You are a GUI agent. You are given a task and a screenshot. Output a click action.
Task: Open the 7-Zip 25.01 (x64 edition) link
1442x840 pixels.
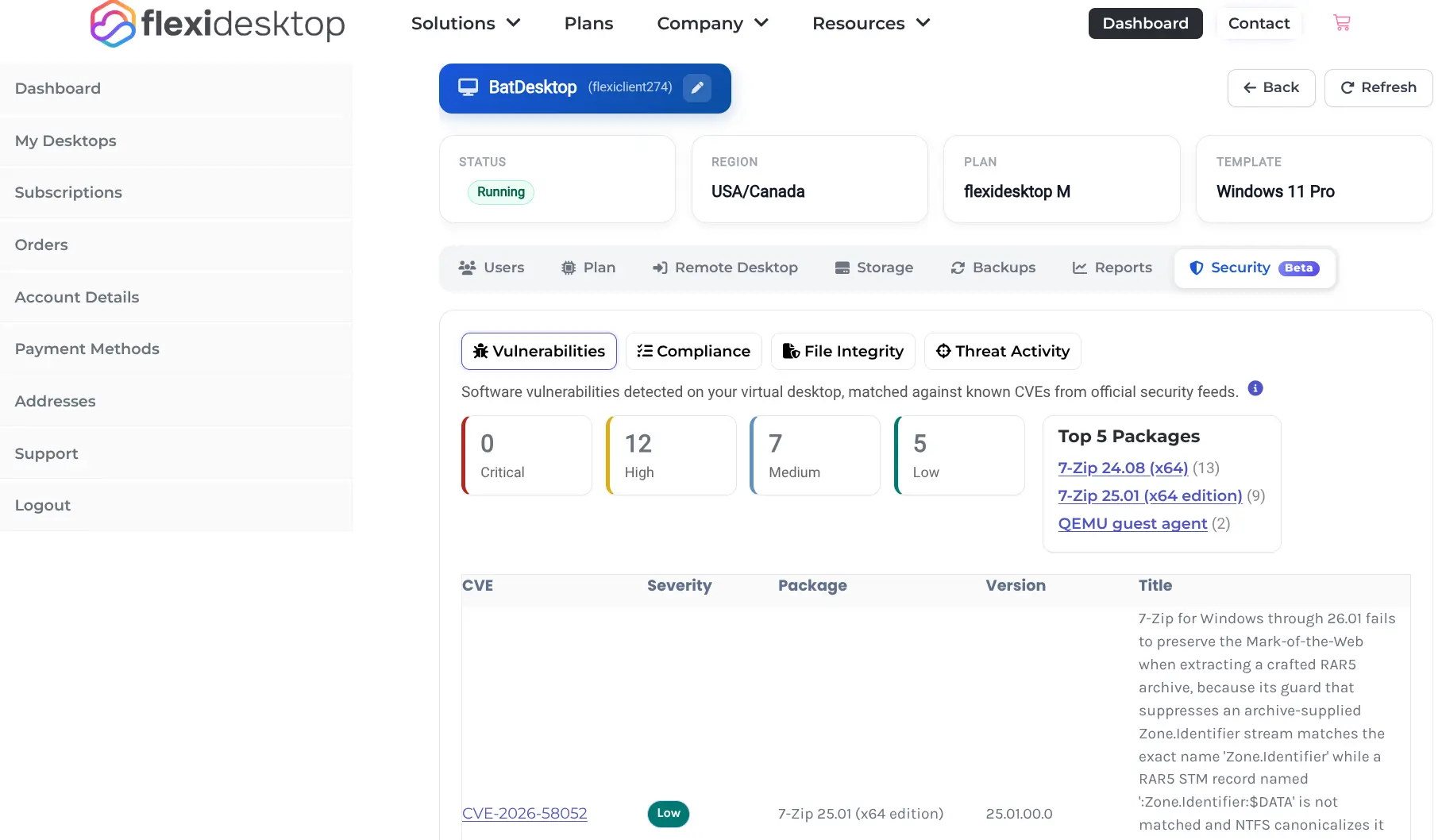tap(1150, 495)
